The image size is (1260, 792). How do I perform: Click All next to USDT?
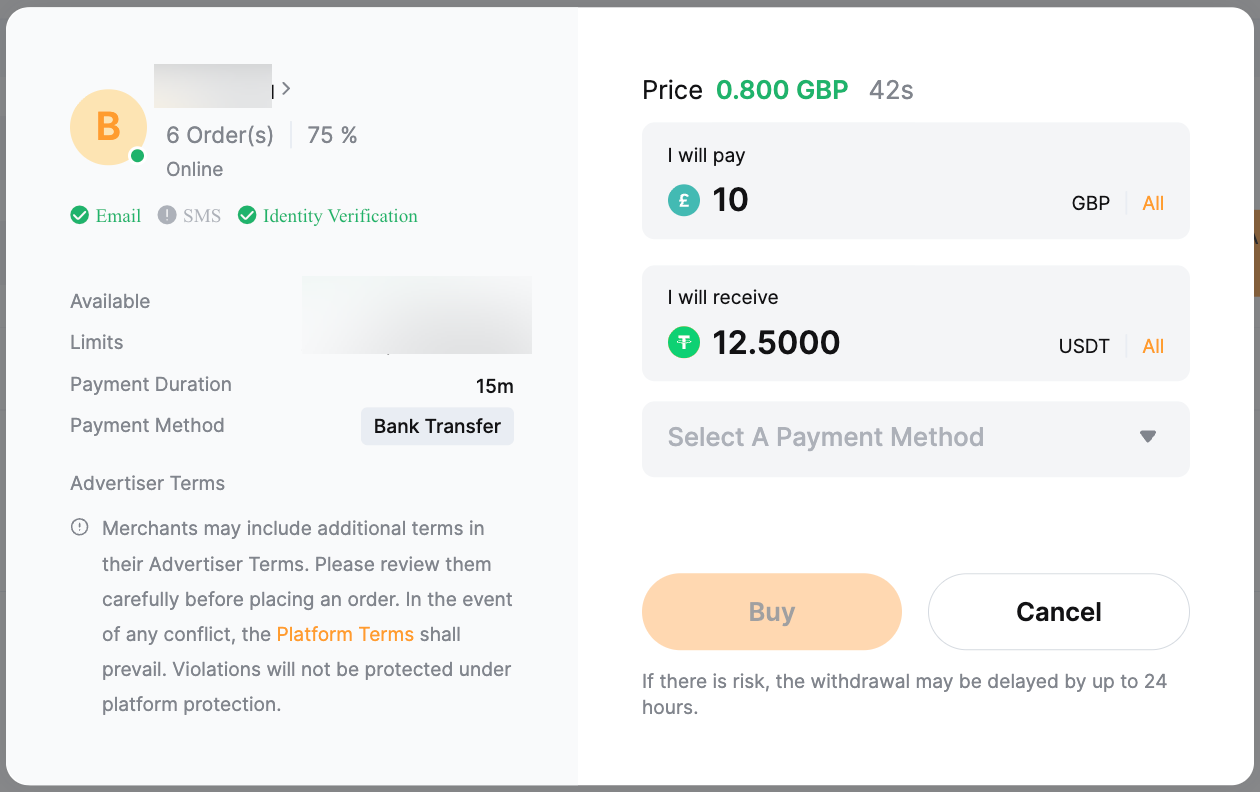point(1153,347)
